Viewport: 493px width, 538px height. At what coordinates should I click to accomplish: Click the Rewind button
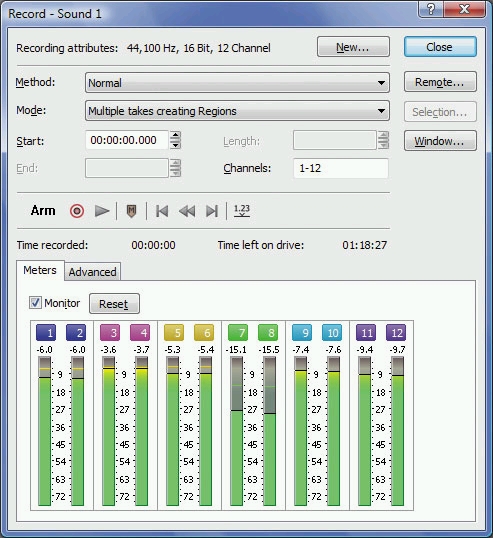tap(187, 211)
